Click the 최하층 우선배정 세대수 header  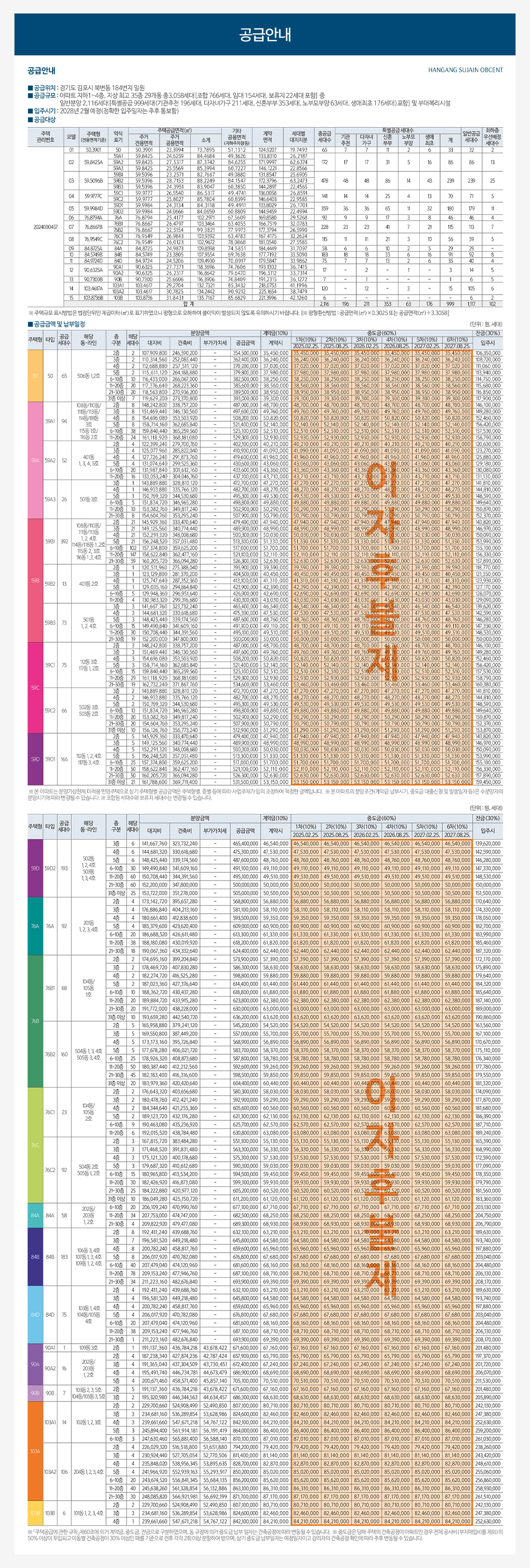pos(492,137)
